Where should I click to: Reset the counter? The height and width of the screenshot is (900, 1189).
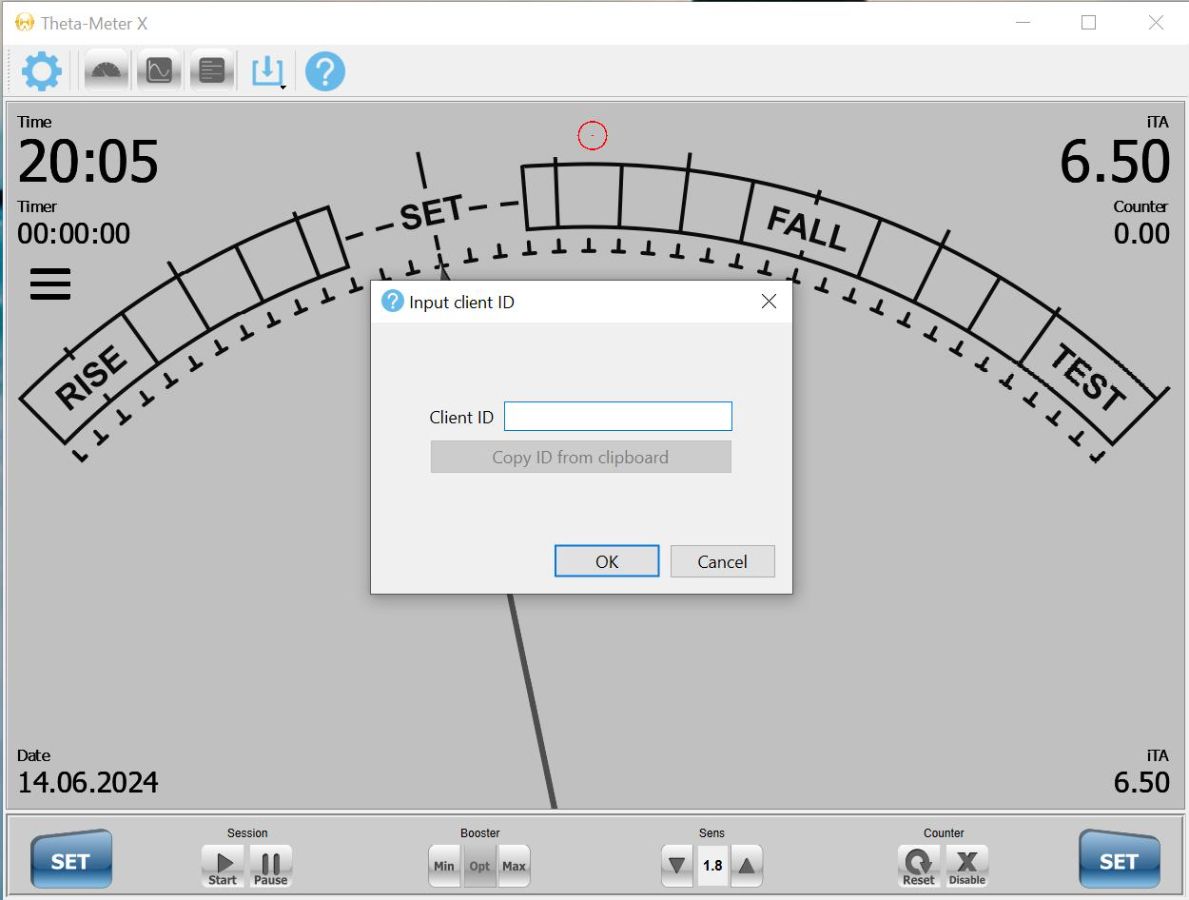tap(918, 867)
